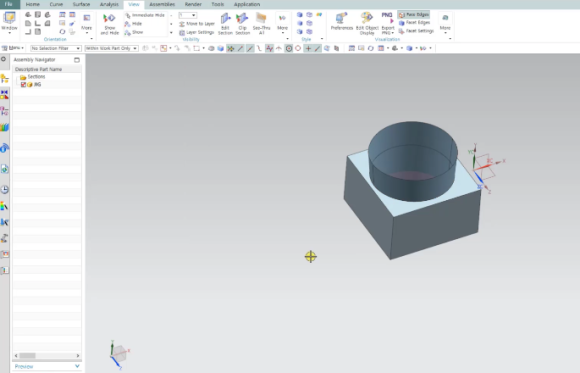Expand the Preview panel section
Image resolution: width=580 pixels, height=373 pixels.
(x=47, y=366)
